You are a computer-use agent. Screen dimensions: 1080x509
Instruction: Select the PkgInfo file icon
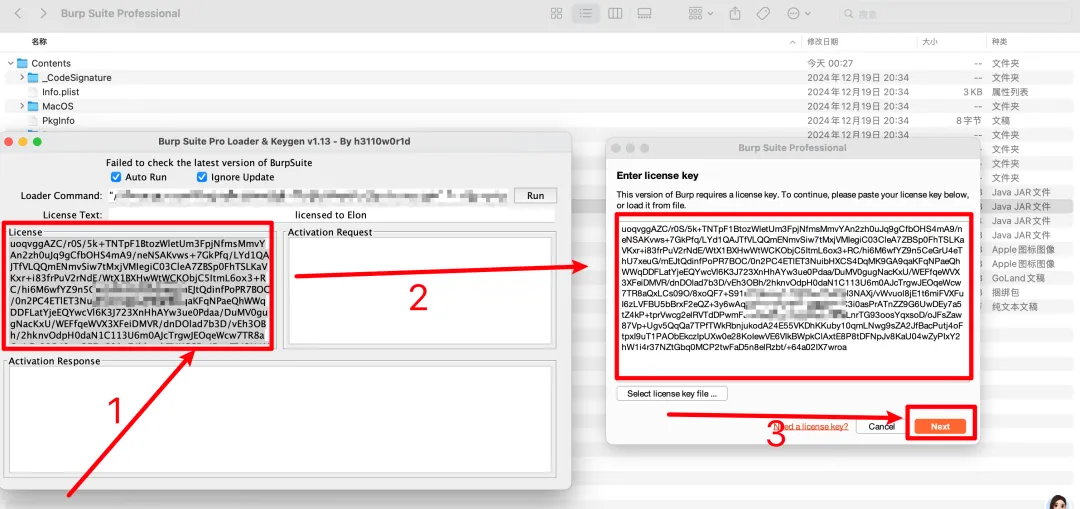(x=32, y=121)
